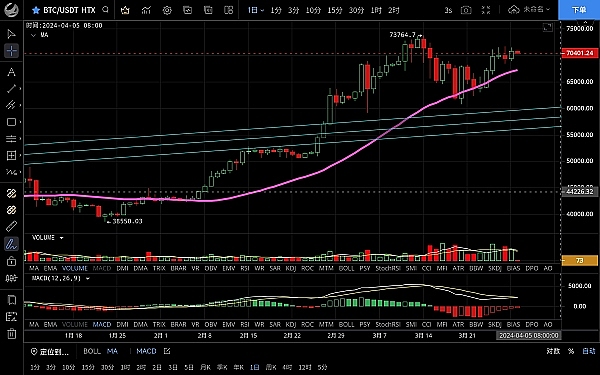
Task: Click the blue 下单 order button
Action: 579,10
